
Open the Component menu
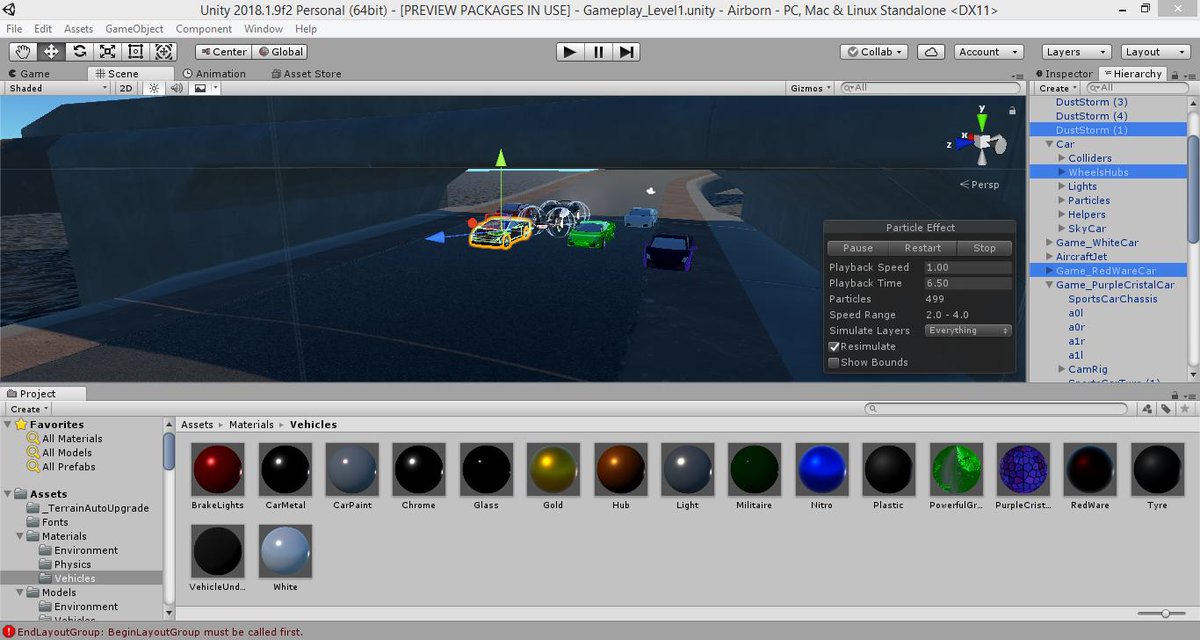(204, 29)
